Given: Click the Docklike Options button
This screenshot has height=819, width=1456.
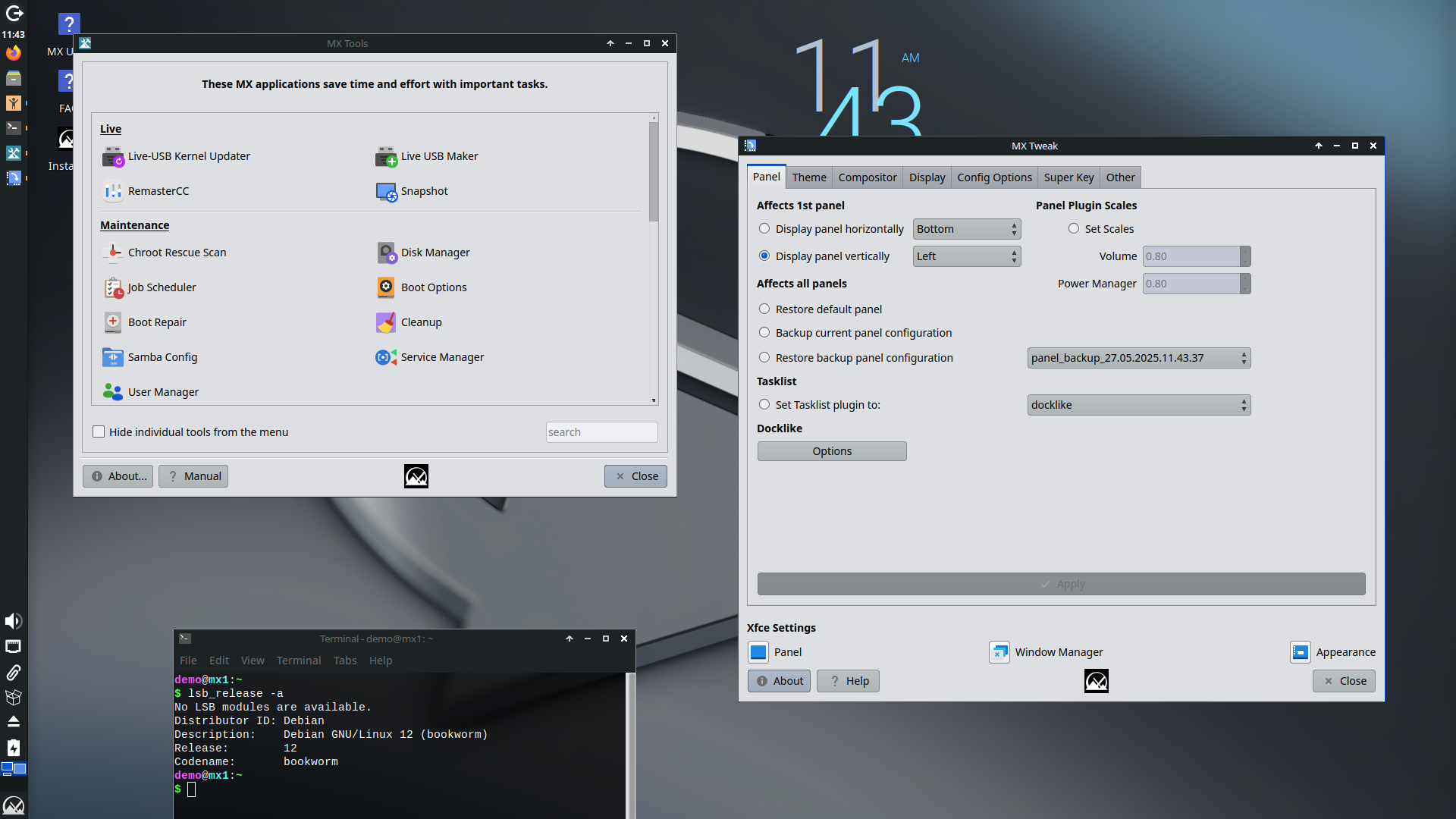Looking at the screenshot, I should click(831, 451).
